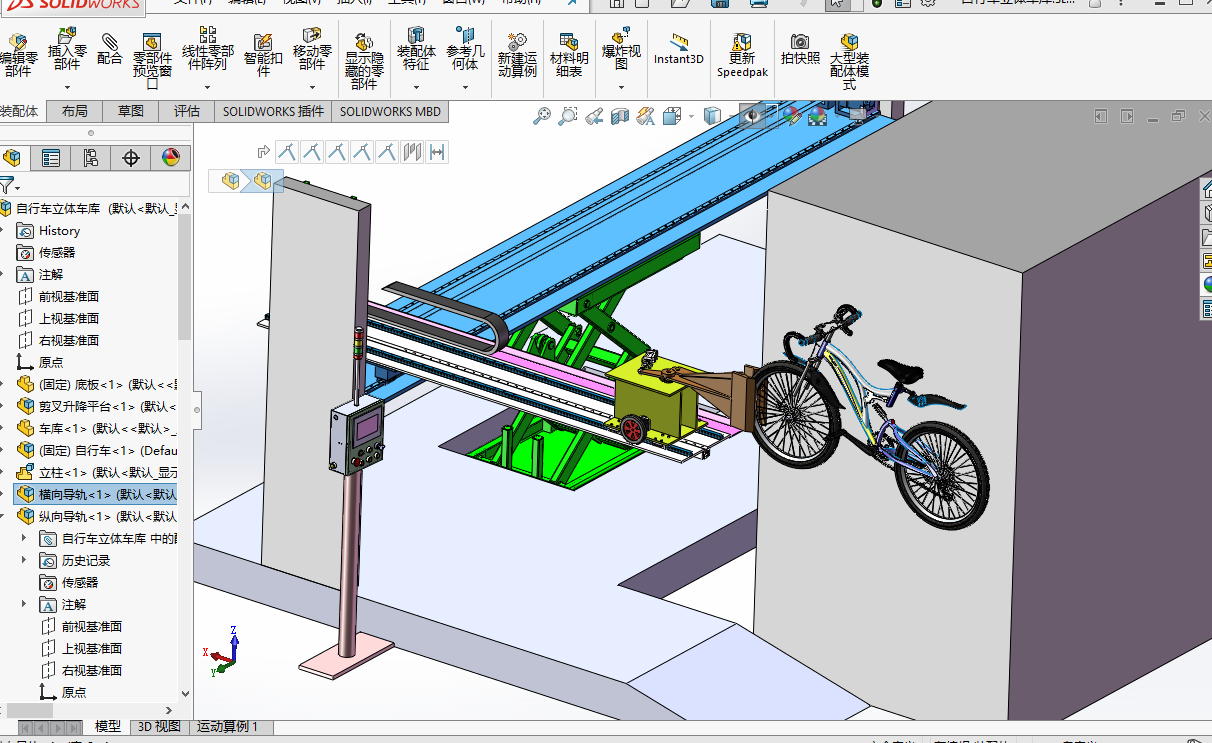Viewport: 1212px width, 743px height.
Task: Click the 智能扣件 Smart Fasteners tool
Action: (263, 55)
